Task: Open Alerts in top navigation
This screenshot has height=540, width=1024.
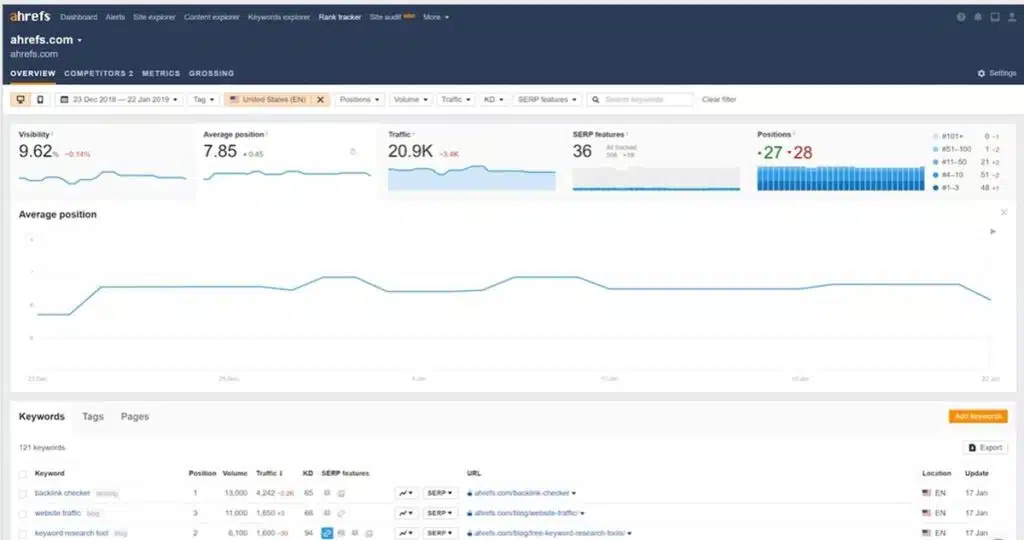Action: tap(115, 17)
